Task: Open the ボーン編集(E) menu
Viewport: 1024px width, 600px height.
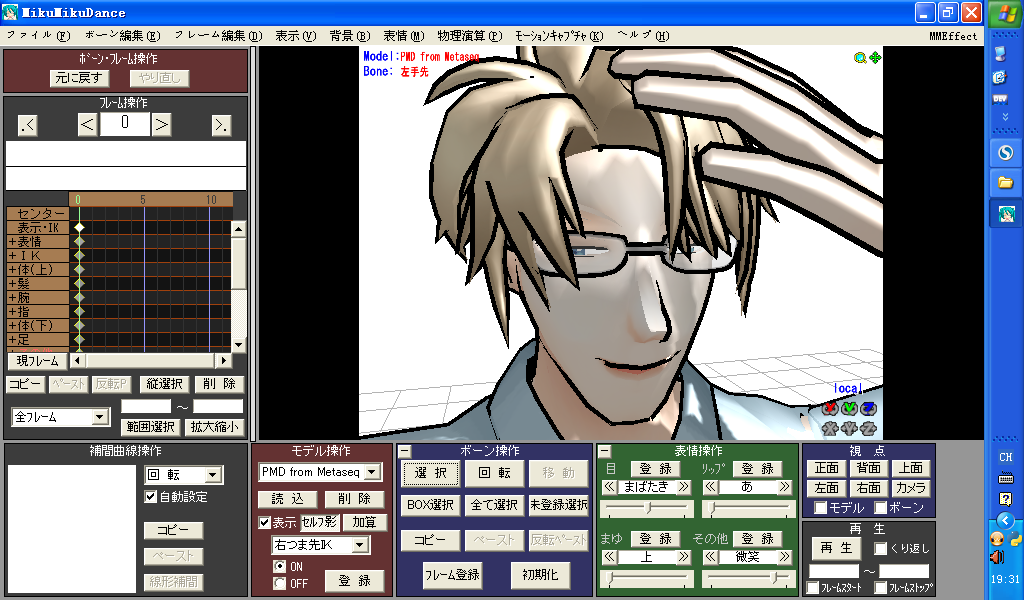Action: 123,35
